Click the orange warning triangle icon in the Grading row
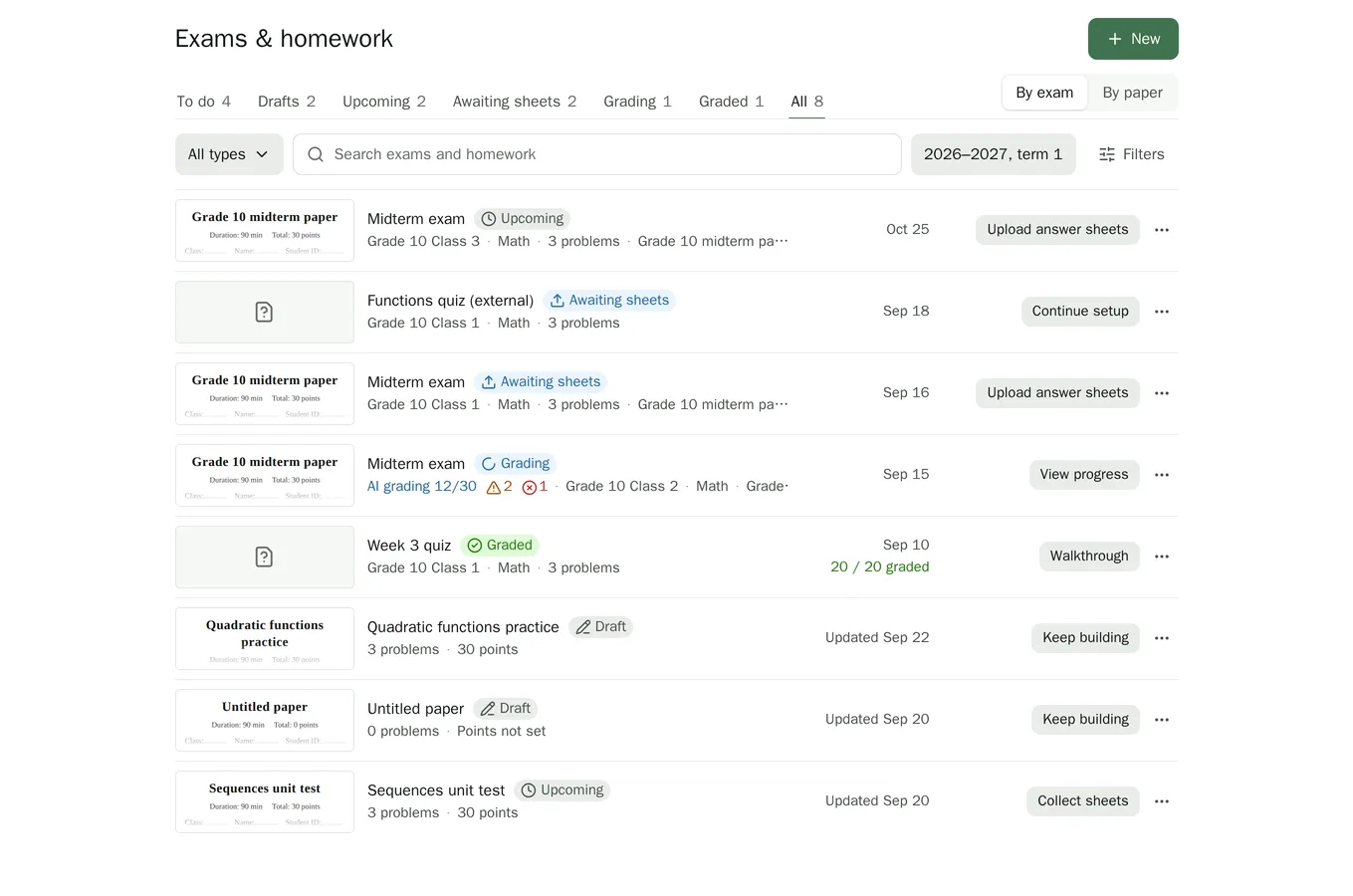This screenshot has width=1353, height=896. click(493, 488)
